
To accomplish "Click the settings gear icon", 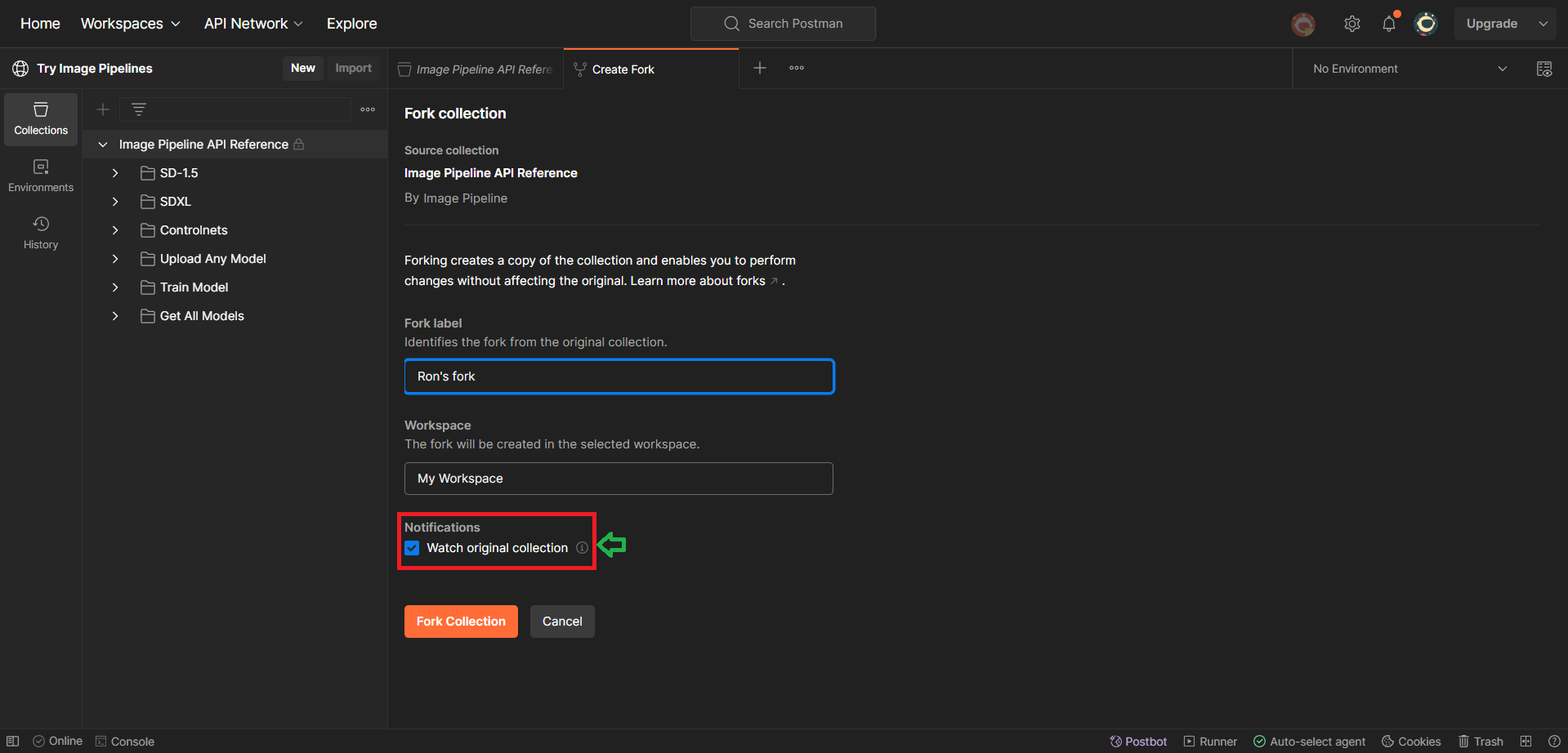I will coord(1352,24).
